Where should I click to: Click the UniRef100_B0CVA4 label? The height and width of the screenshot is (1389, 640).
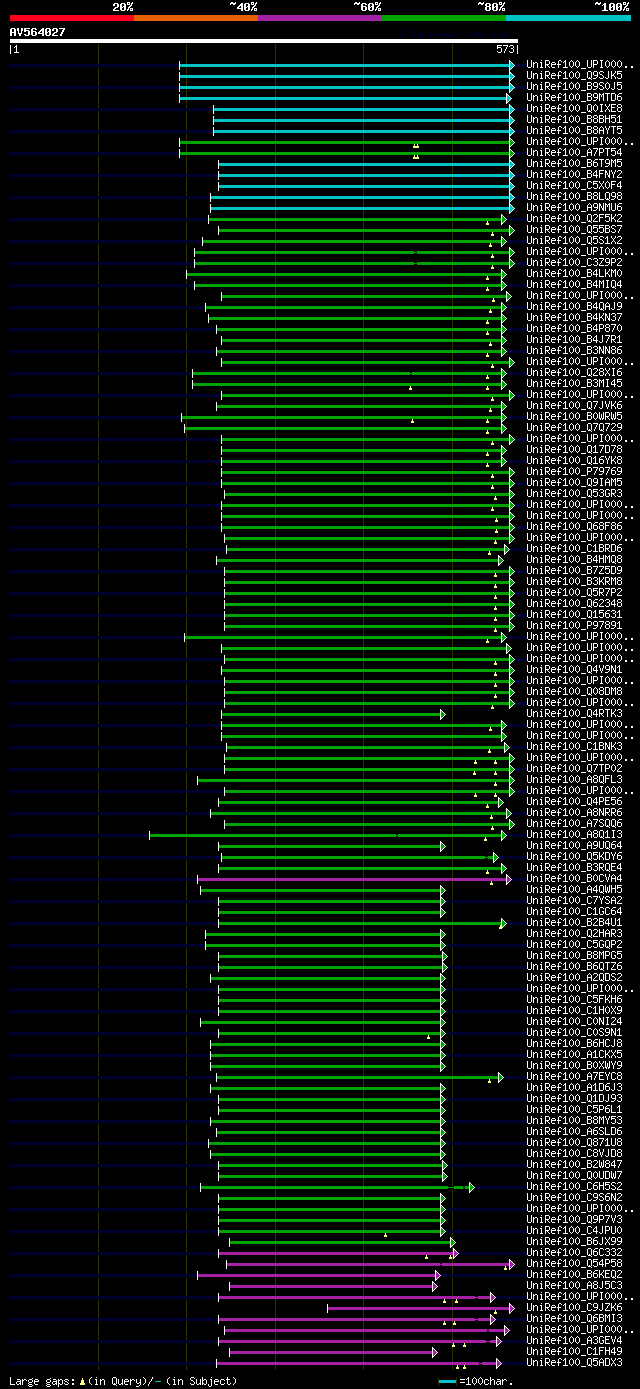tap(575, 878)
